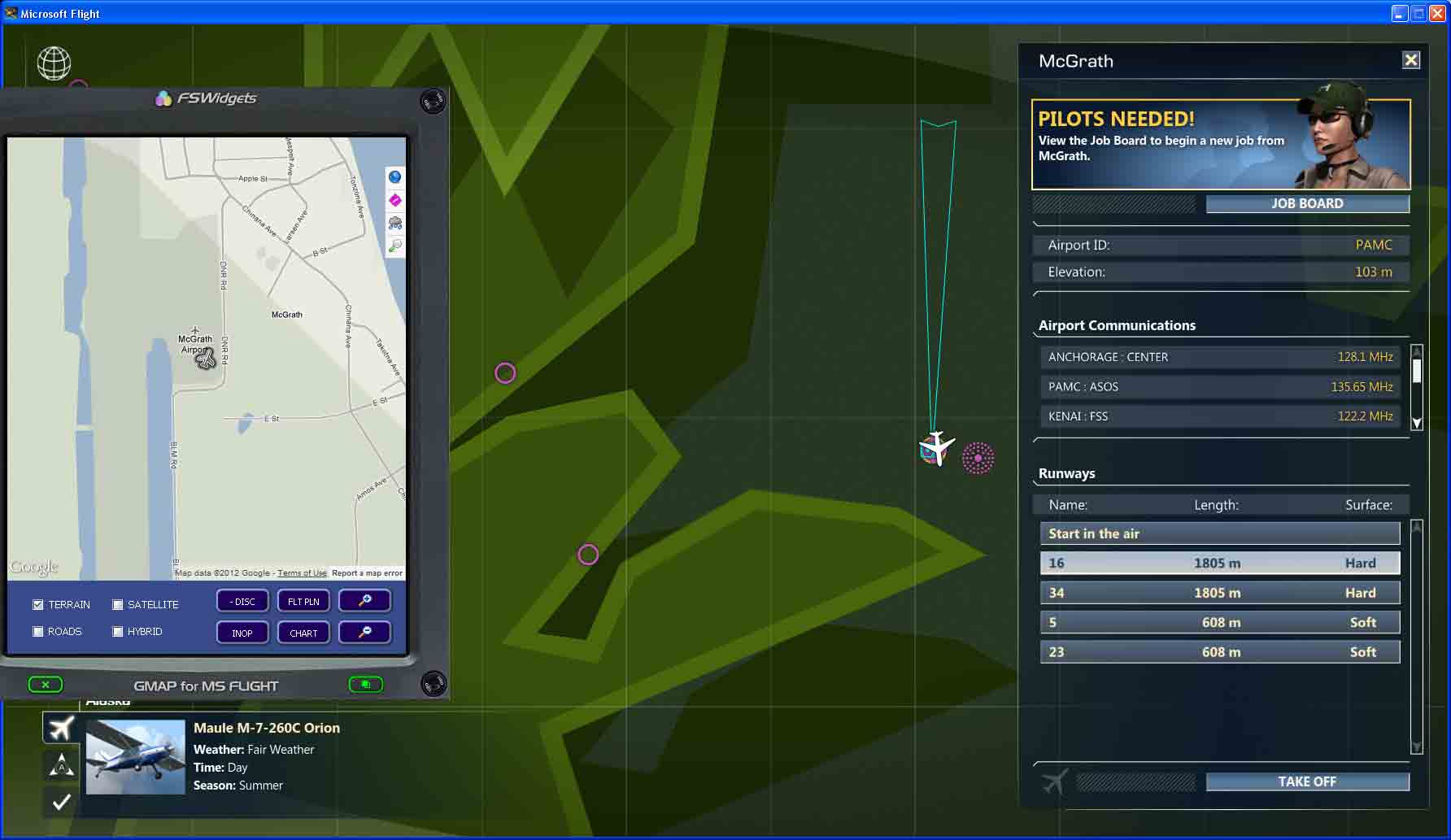The height and width of the screenshot is (840, 1451).
Task: Click the green X button on GMAP frame
Action: click(x=46, y=685)
